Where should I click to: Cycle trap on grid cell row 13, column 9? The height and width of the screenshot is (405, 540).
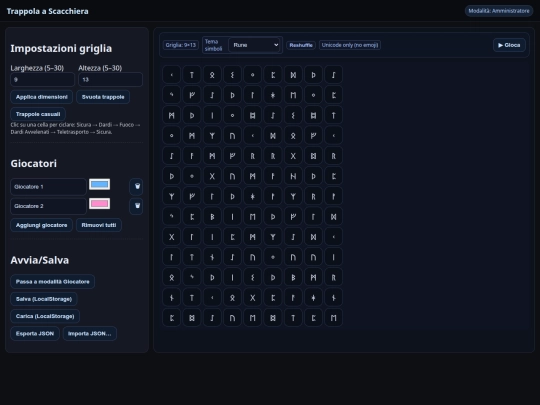click(333, 318)
